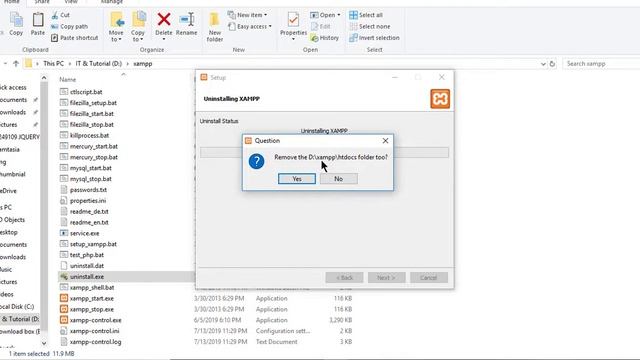Go up one folder level arrow
This screenshot has height=360, width=640.
tap(16, 64)
